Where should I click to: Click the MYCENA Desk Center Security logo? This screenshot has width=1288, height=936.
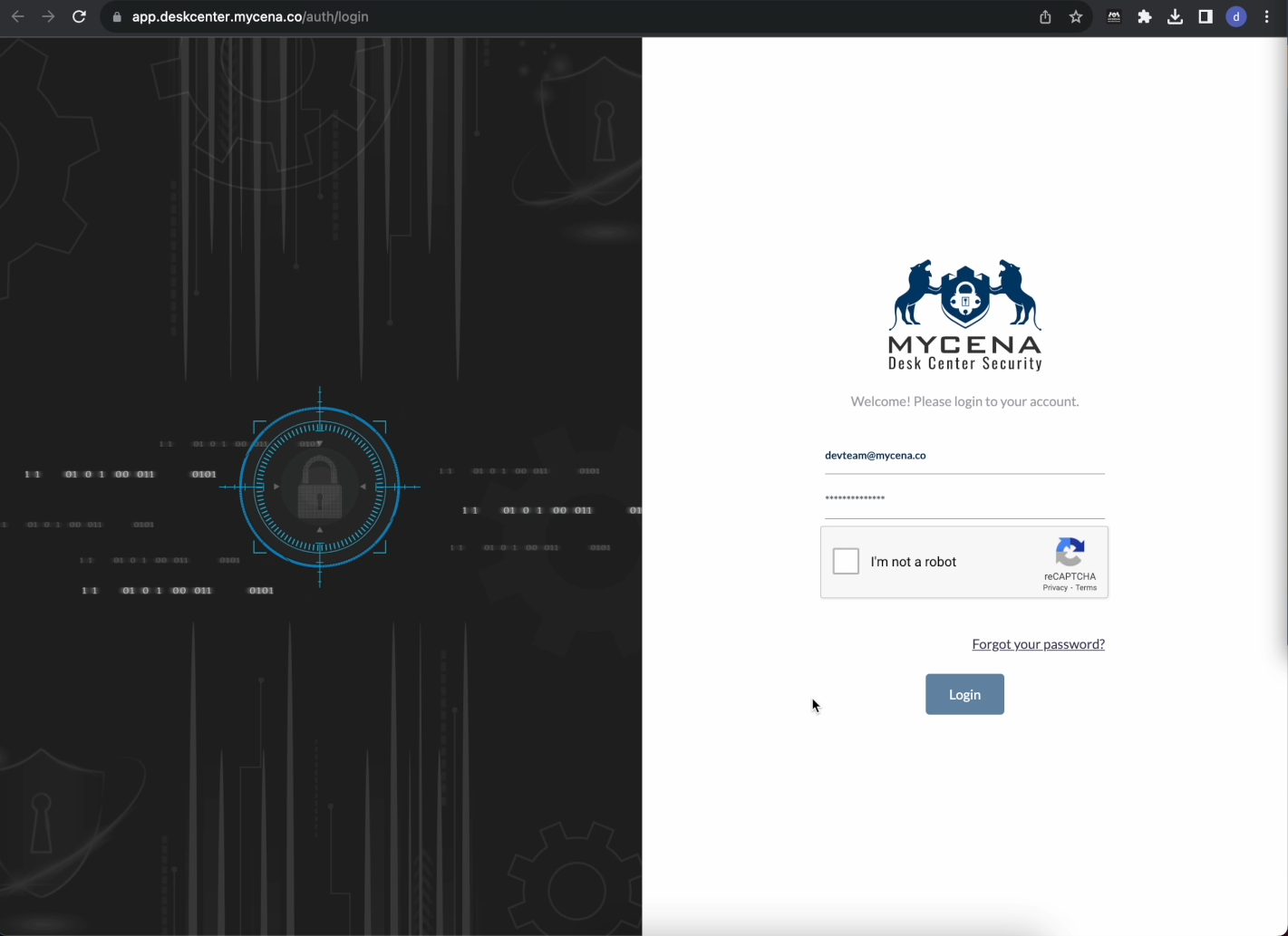click(x=964, y=314)
